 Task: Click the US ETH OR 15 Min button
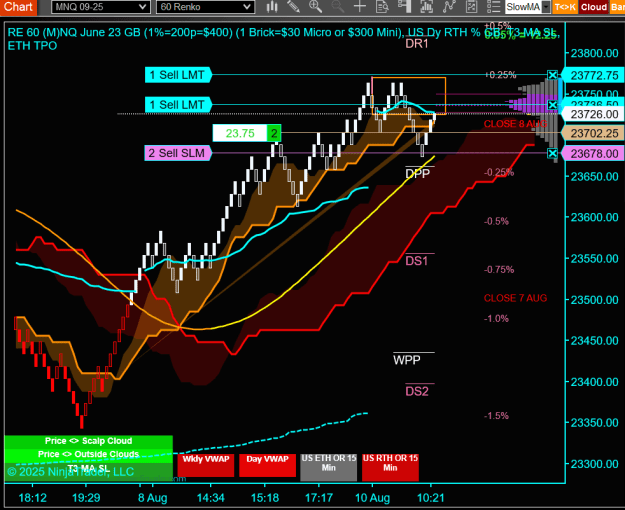coord(328,467)
